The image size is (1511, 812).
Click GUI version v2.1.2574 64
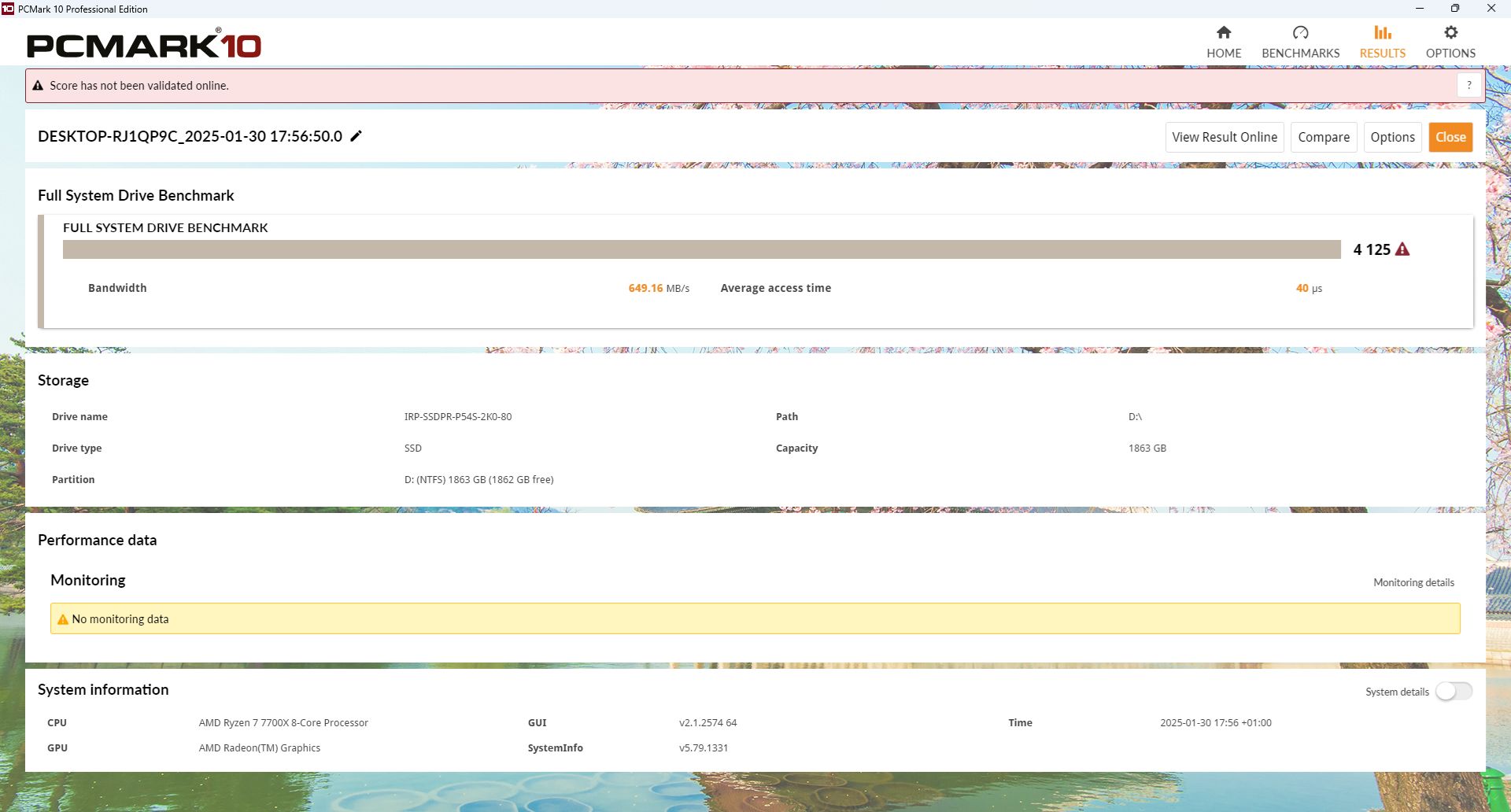708,722
